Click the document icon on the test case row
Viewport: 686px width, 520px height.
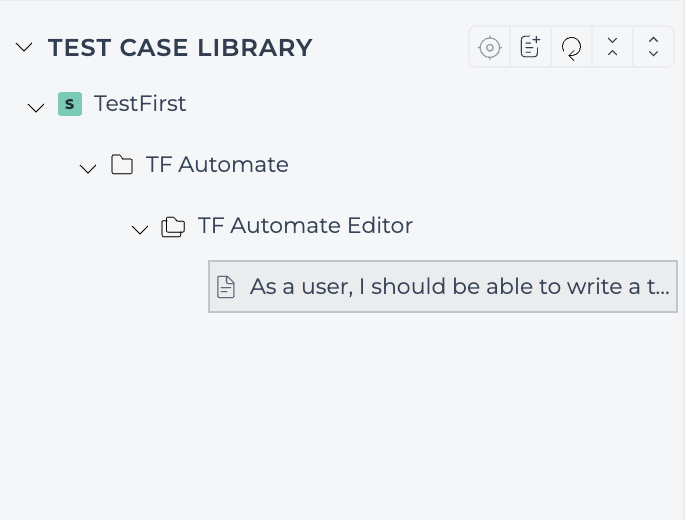pos(226,287)
